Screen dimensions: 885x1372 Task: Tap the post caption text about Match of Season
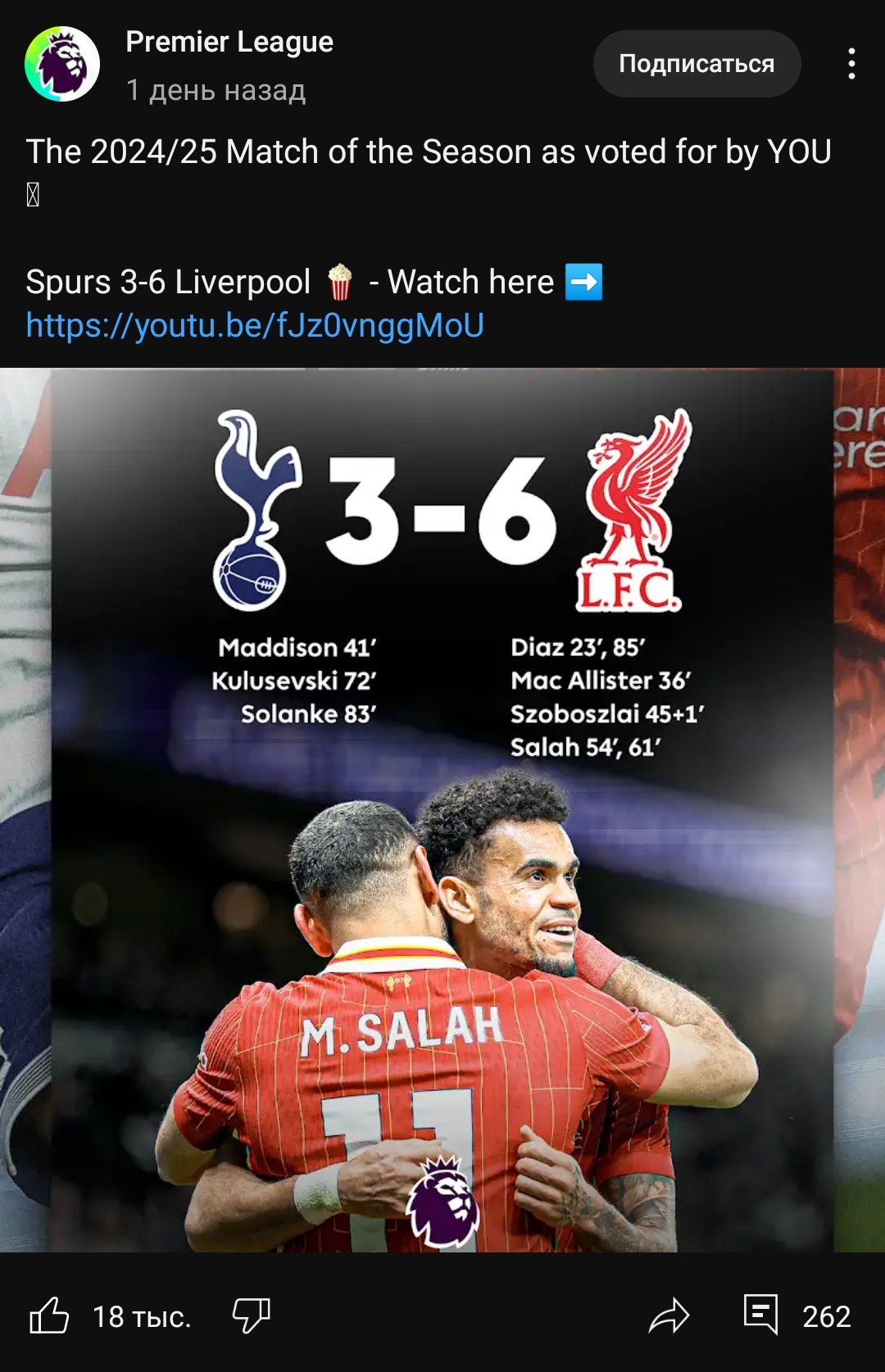[429, 152]
